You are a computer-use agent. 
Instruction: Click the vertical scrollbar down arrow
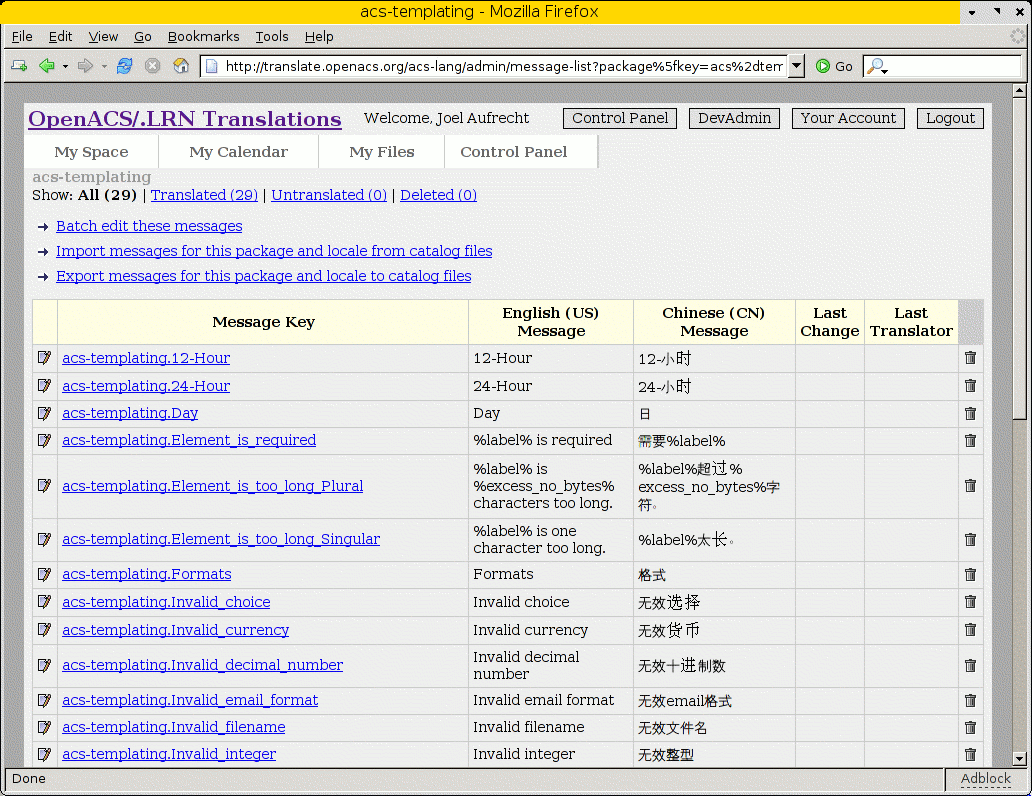tap(1019, 759)
